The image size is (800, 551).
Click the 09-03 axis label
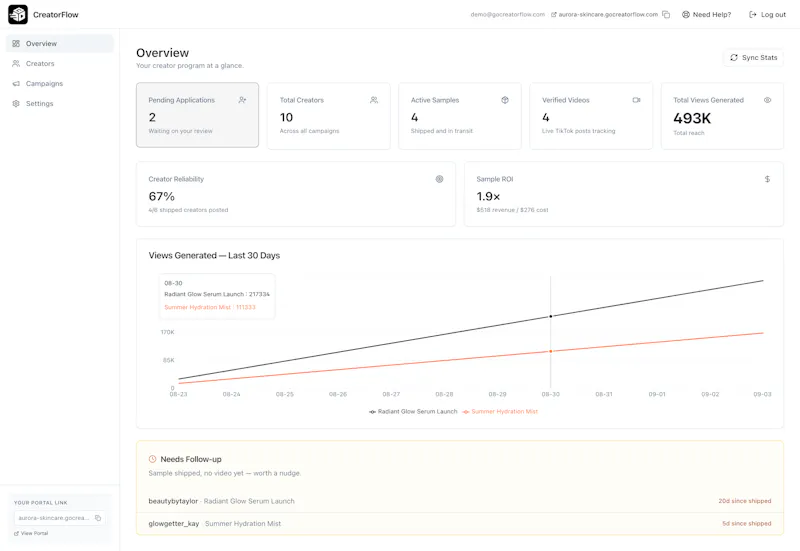(762, 394)
